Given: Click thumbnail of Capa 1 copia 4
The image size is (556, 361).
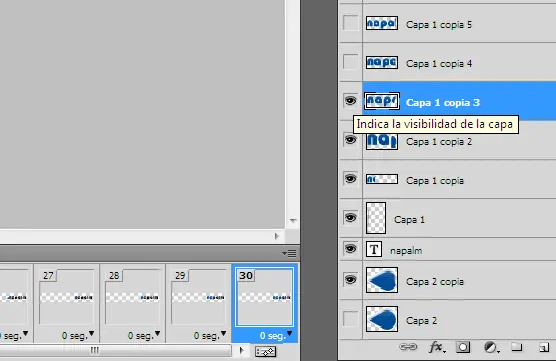Looking at the screenshot, I should coord(382,62).
